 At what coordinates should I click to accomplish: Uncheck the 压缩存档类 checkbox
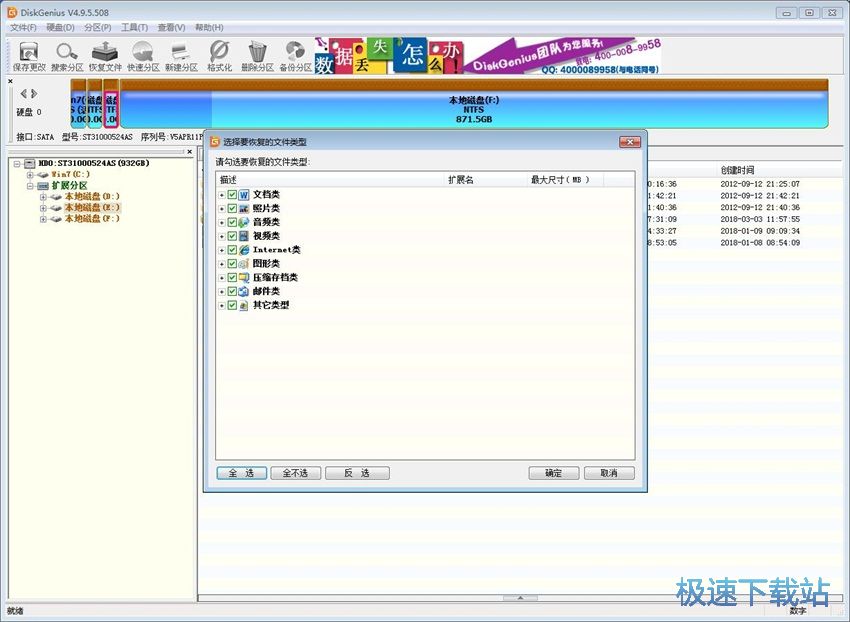click(x=232, y=278)
